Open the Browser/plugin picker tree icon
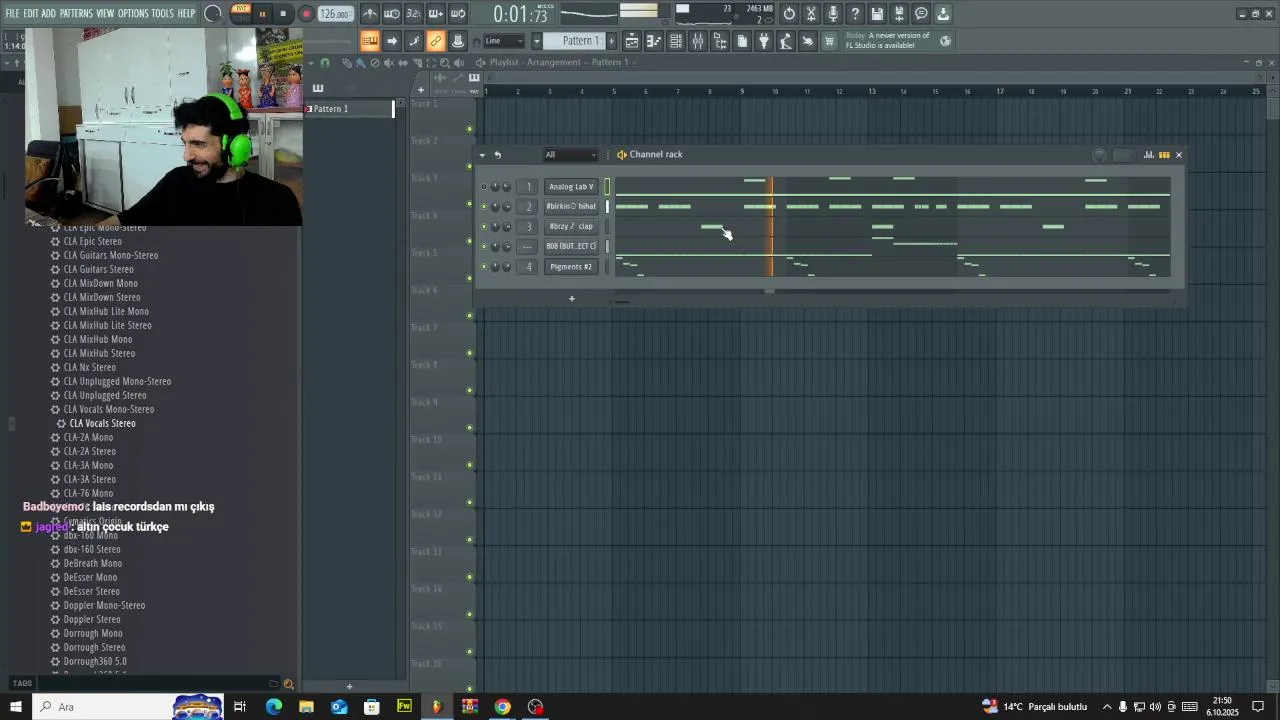Screen dimensions: 1280x720 (720, 41)
